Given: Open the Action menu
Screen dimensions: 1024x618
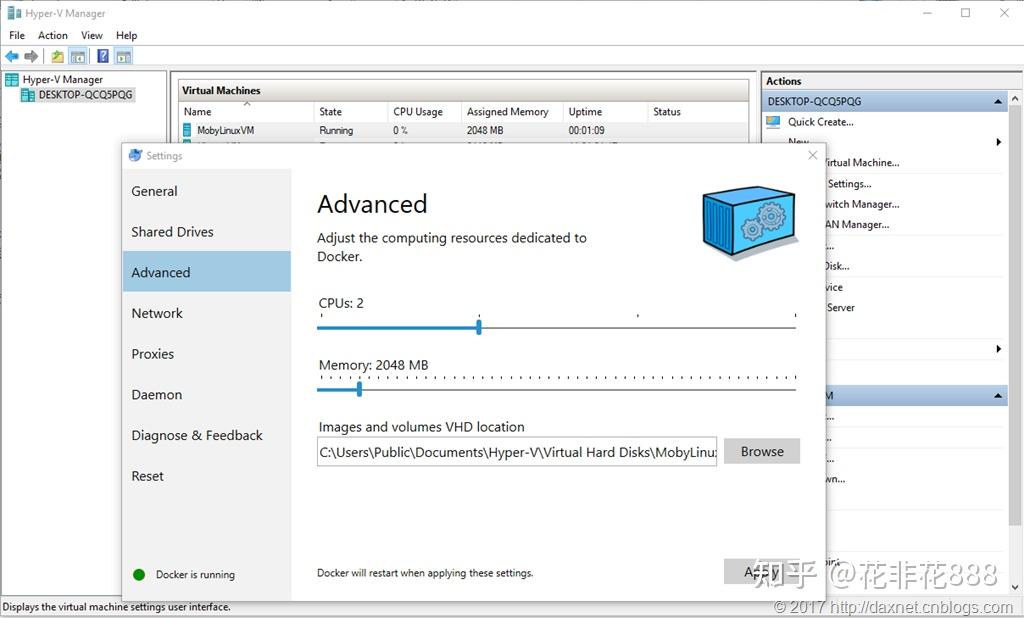Looking at the screenshot, I should coord(52,35).
